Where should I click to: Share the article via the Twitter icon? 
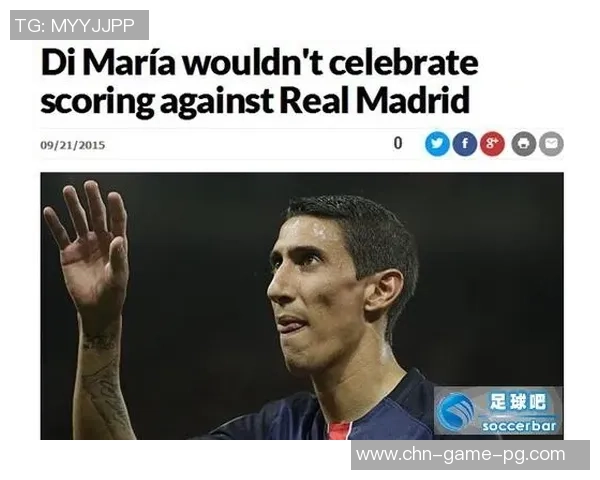(437, 144)
